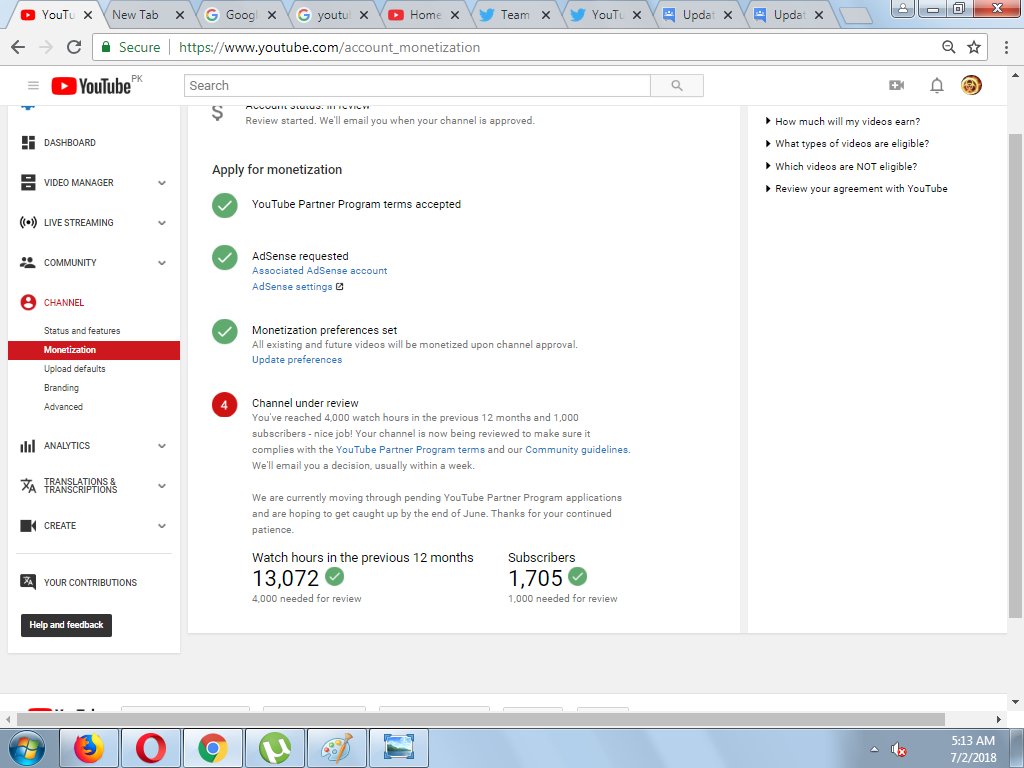Click the zoom magnifier in address bar
This screenshot has width=1024, height=768.
tap(949, 47)
